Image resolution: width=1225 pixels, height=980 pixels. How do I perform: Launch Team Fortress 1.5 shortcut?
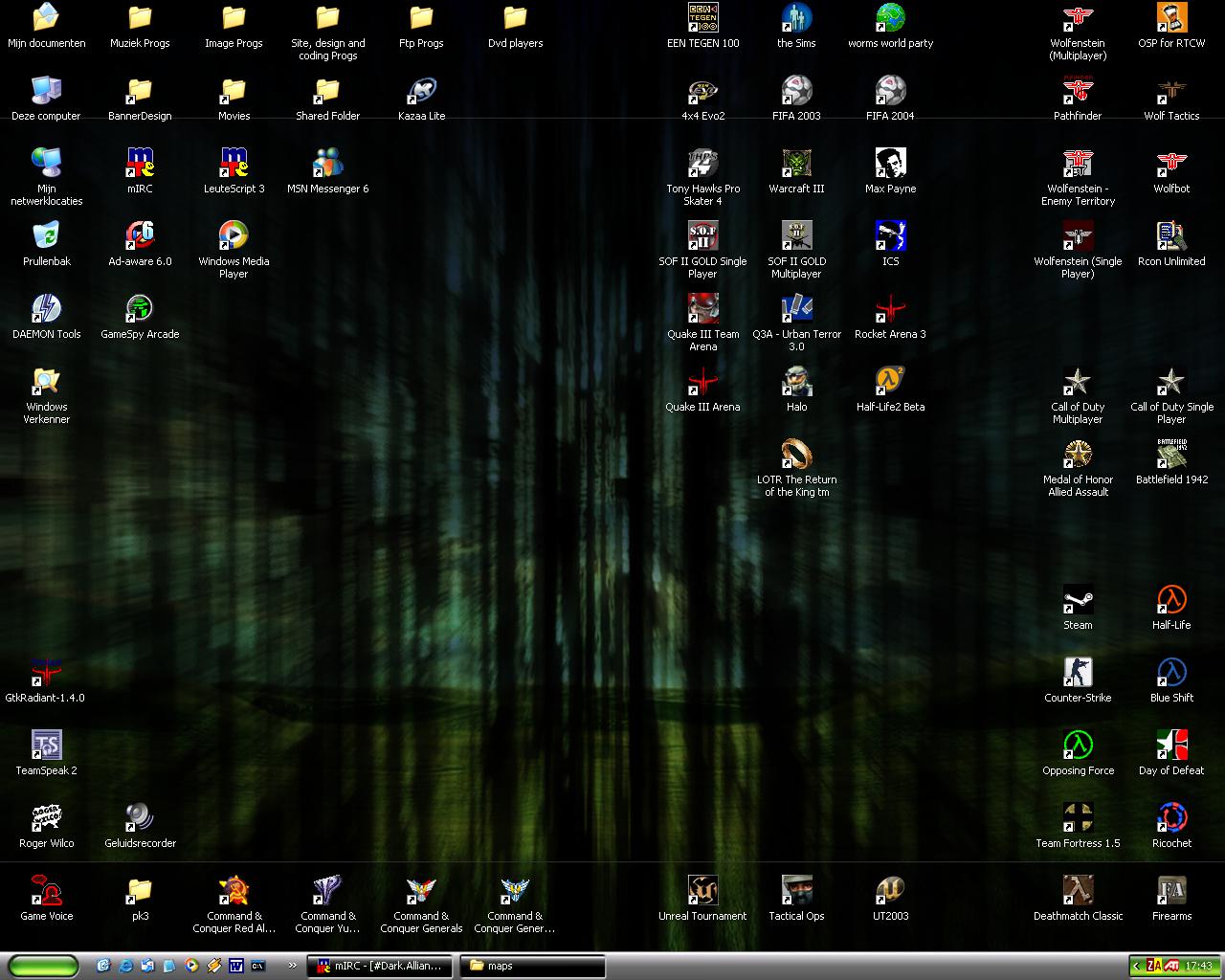(1078, 817)
